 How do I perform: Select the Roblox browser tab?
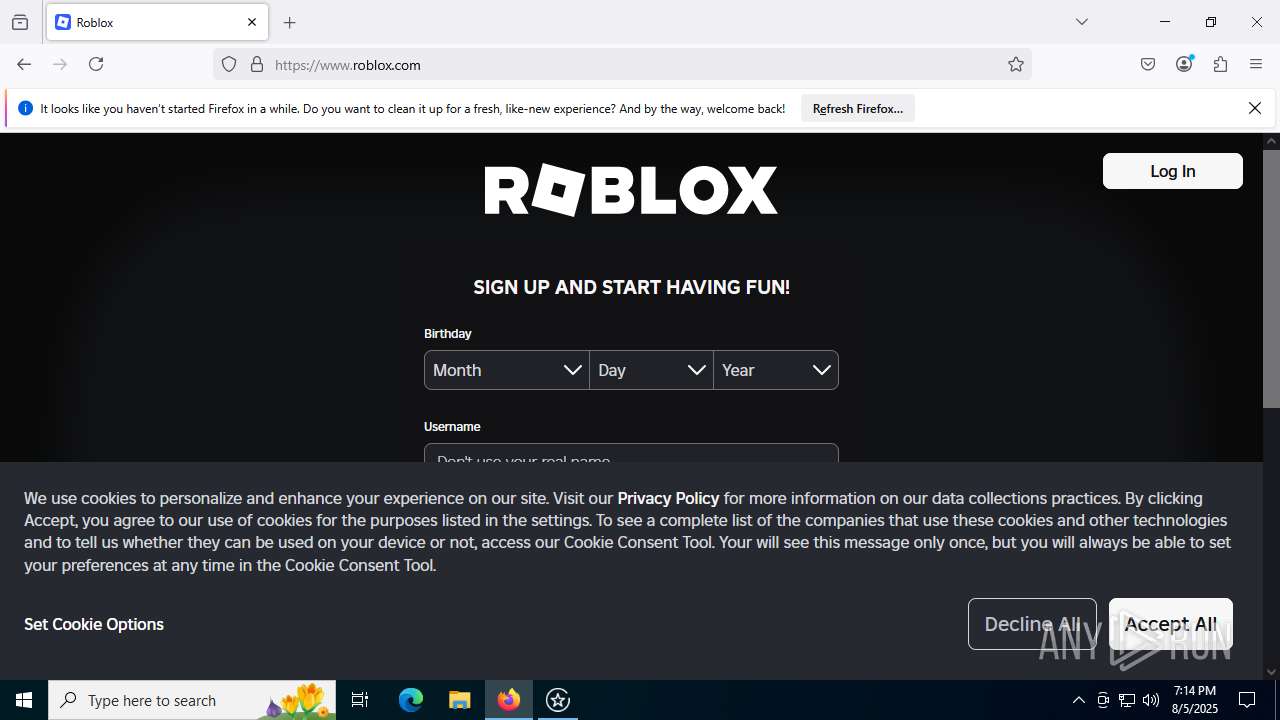click(157, 22)
